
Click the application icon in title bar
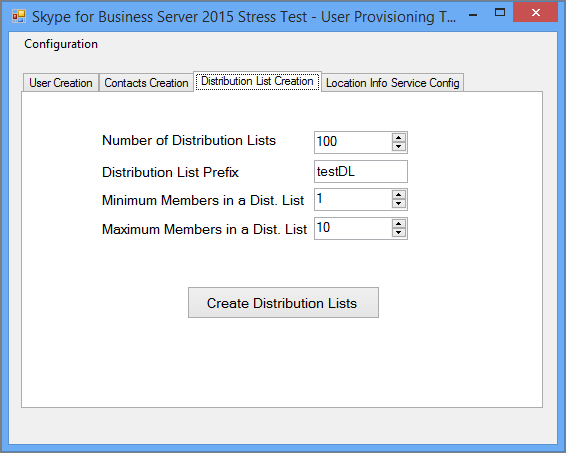[19, 16]
